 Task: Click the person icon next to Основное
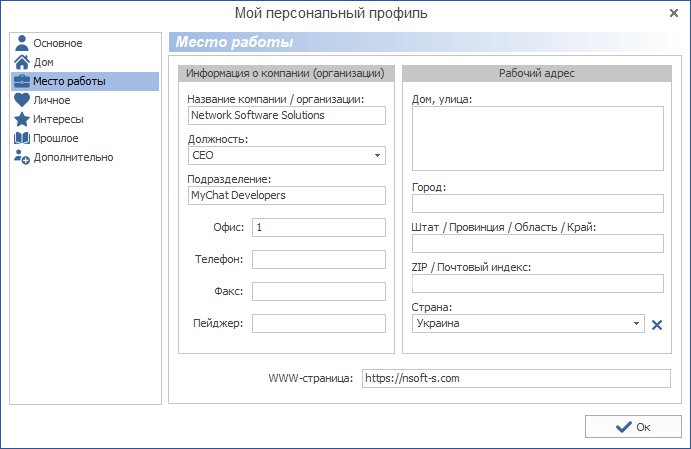tap(21, 43)
